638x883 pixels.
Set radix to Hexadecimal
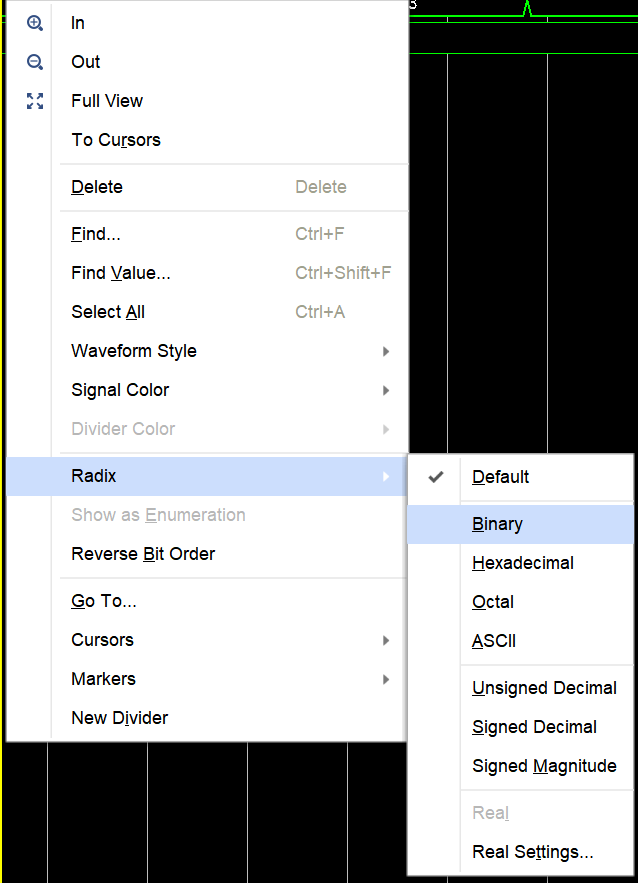523,563
